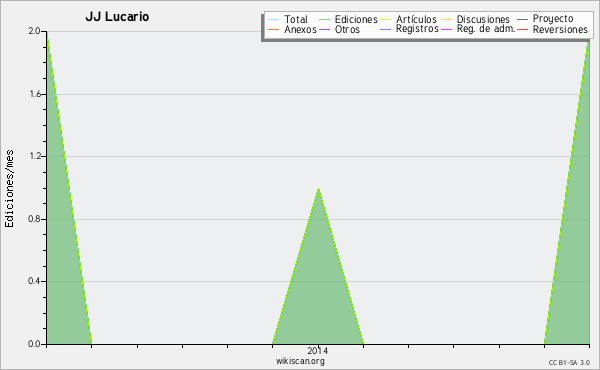
Task: Click the green Ediciones legend line
Action: coord(324,20)
